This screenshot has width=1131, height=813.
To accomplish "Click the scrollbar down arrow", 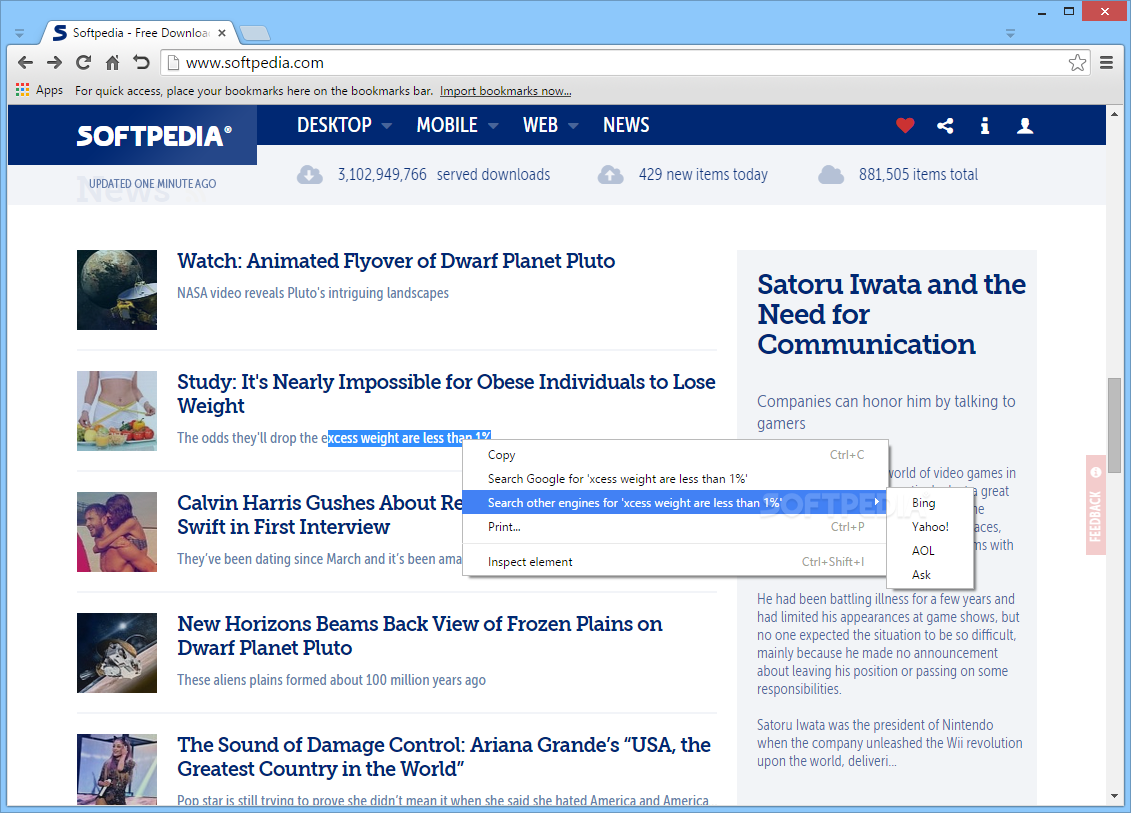I will [x=1114, y=796].
